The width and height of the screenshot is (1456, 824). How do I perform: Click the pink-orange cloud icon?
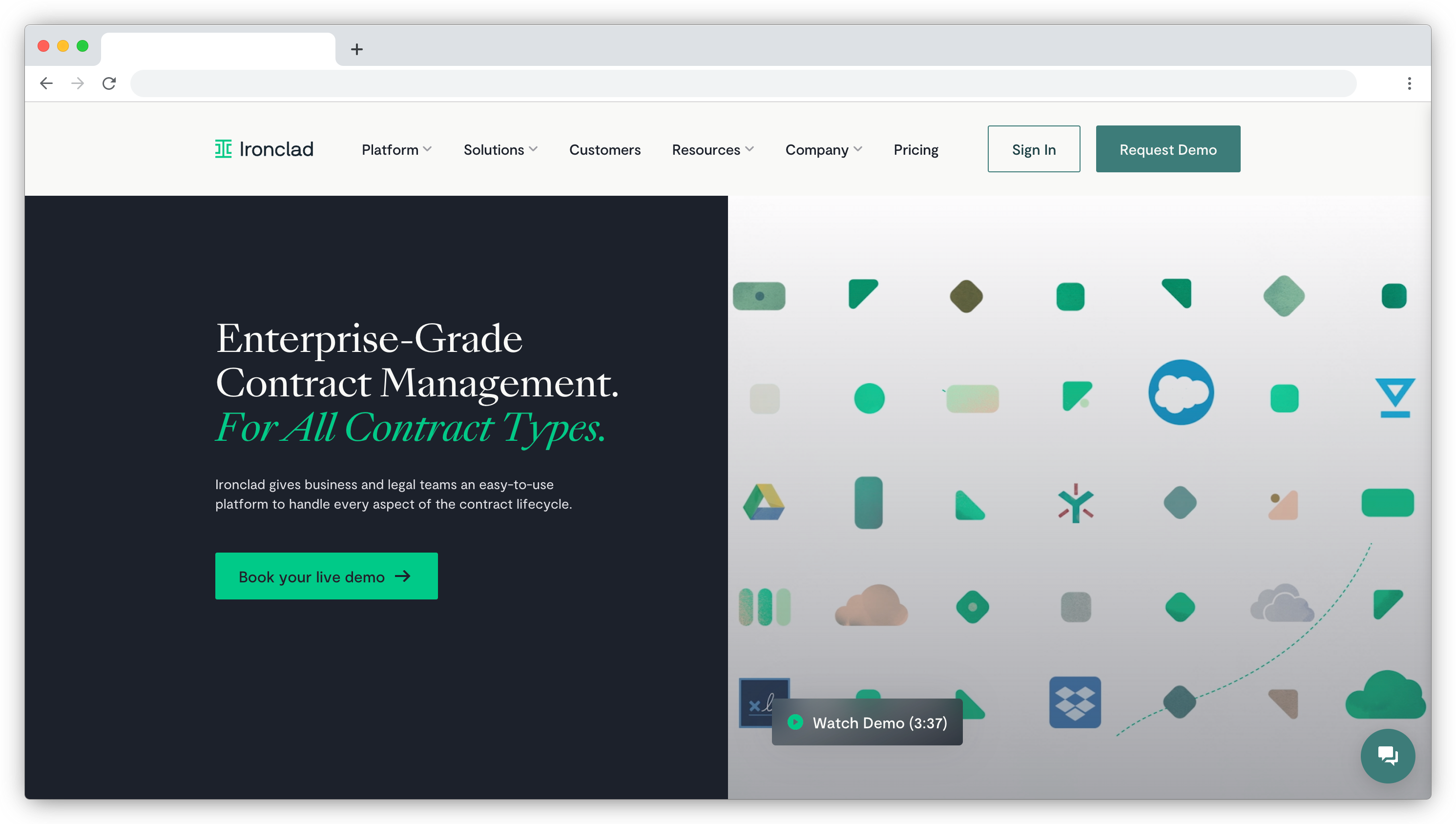pyautogui.click(x=872, y=605)
